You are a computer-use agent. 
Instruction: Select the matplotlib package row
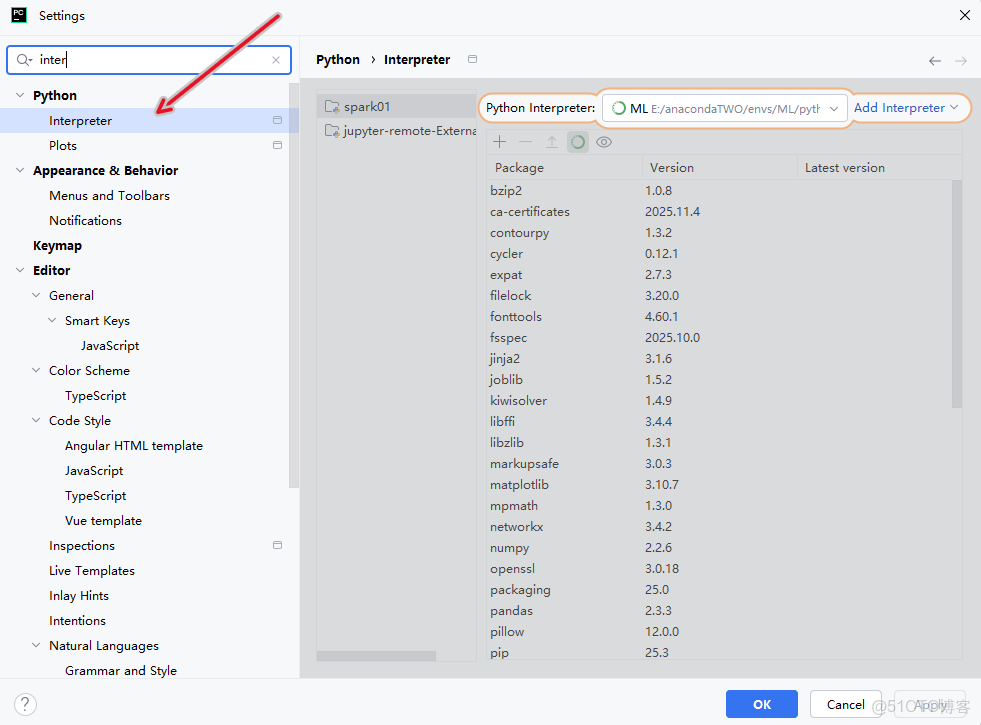pyautogui.click(x=719, y=485)
